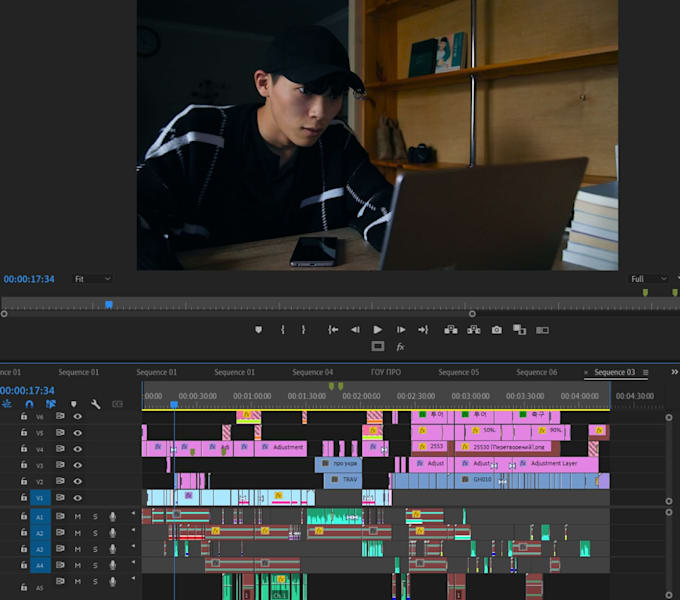Image resolution: width=680 pixels, height=600 pixels.
Task: Play the sequence in Program Monitor
Action: pos(378,330)
